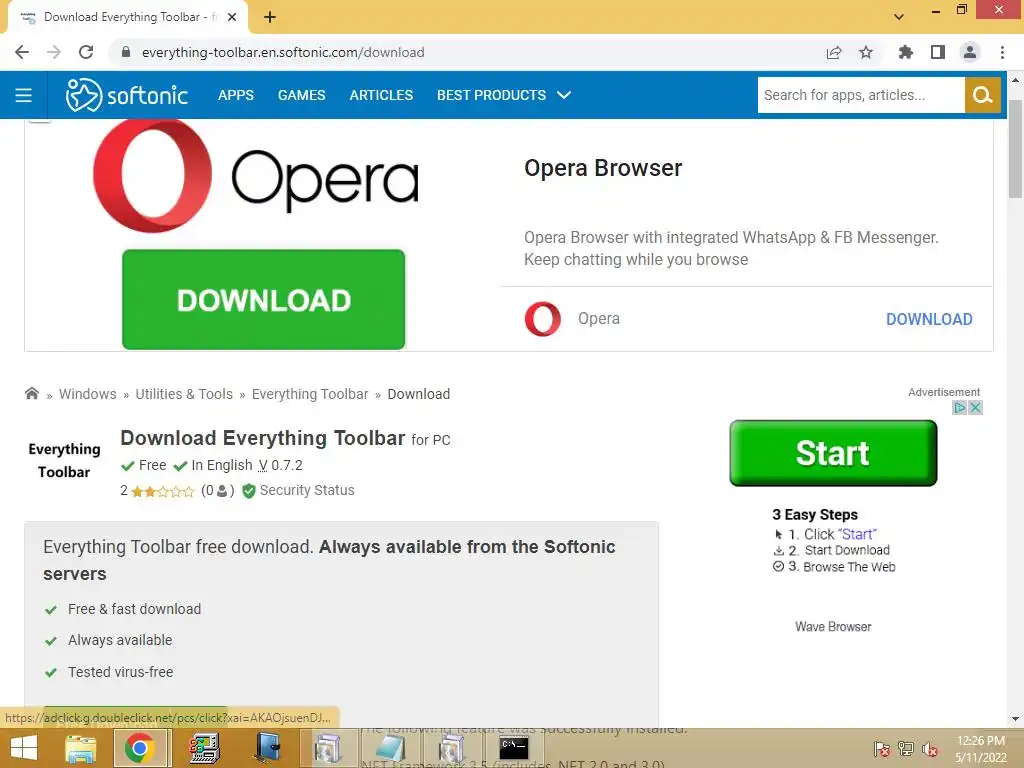Open the ARTICLES section

381,95
